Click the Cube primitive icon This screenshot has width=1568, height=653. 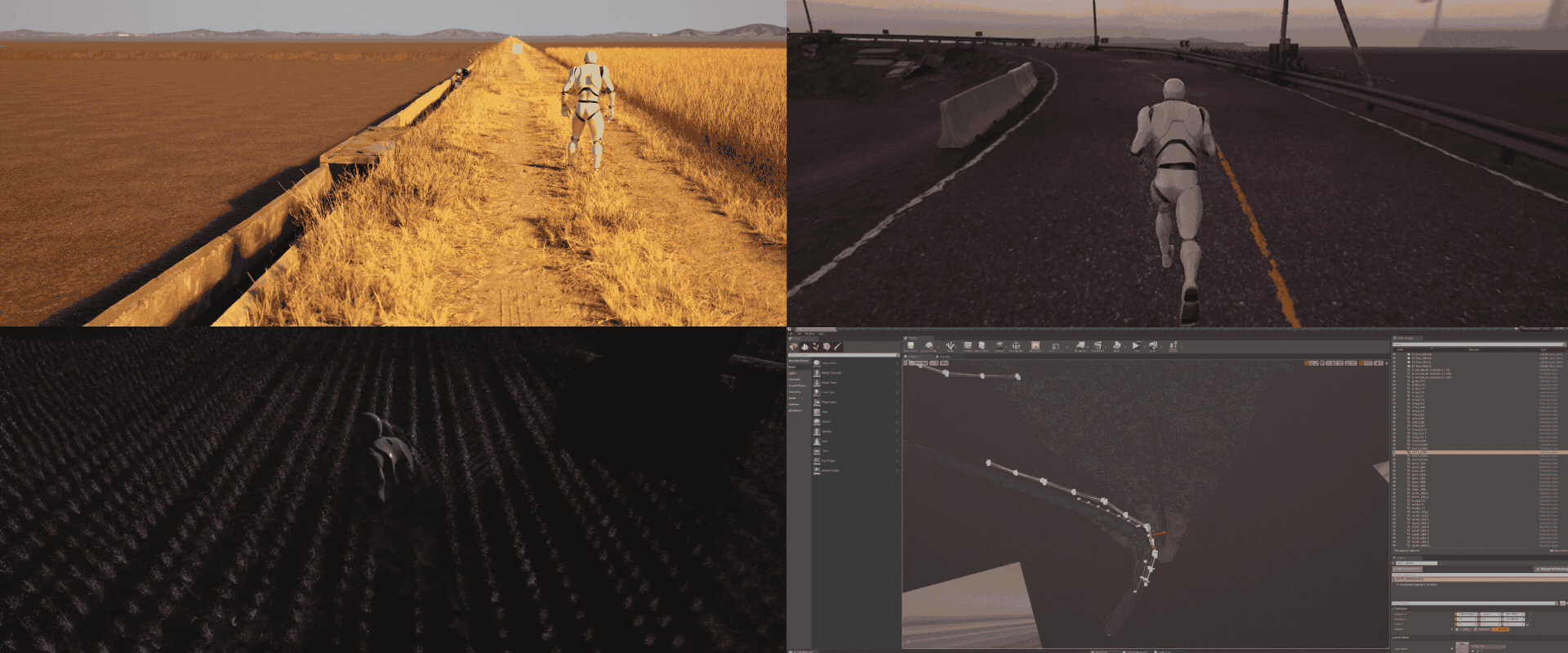pyautogui.click(x=817, y=411)
